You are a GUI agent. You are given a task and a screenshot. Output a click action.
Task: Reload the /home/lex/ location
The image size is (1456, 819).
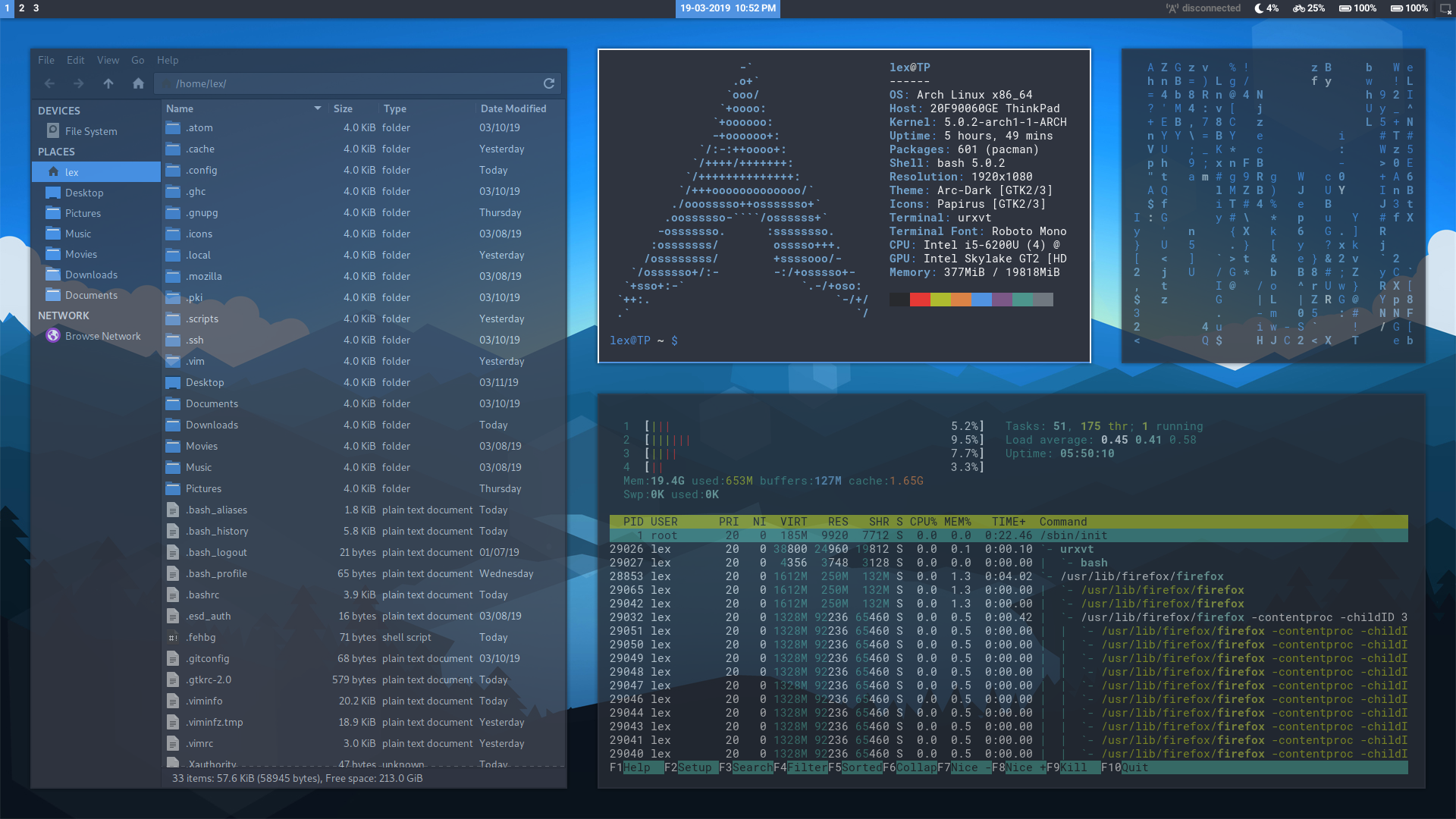tap(549, 83)
